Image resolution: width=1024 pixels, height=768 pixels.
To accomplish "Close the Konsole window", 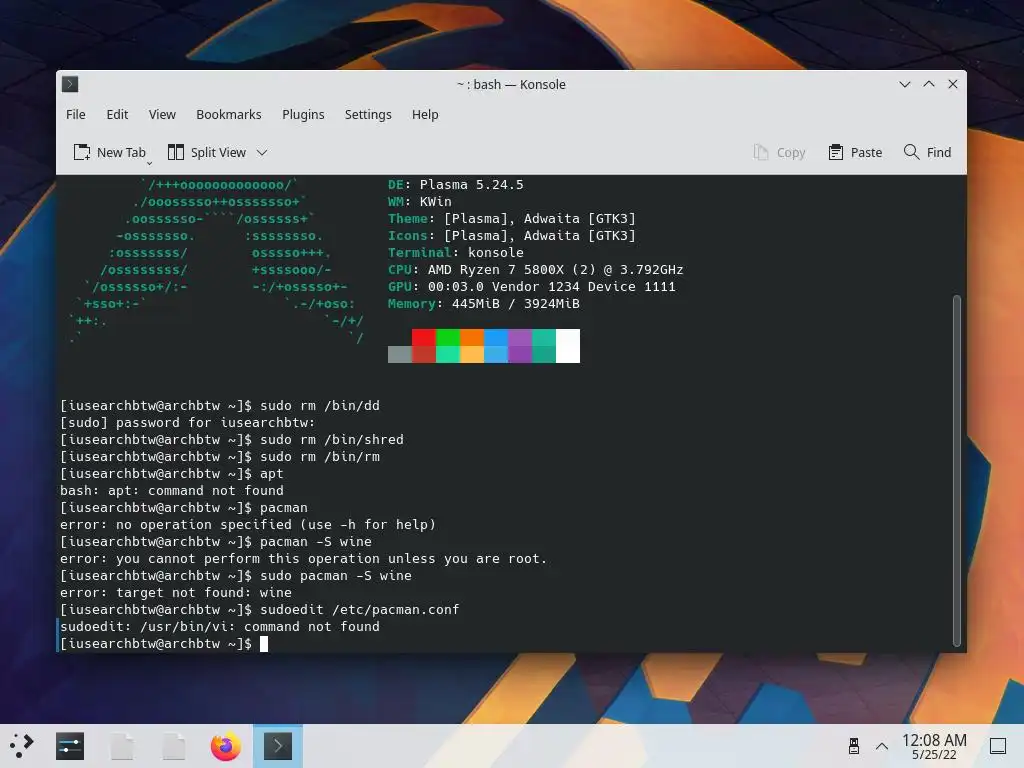I will point(953,84).
